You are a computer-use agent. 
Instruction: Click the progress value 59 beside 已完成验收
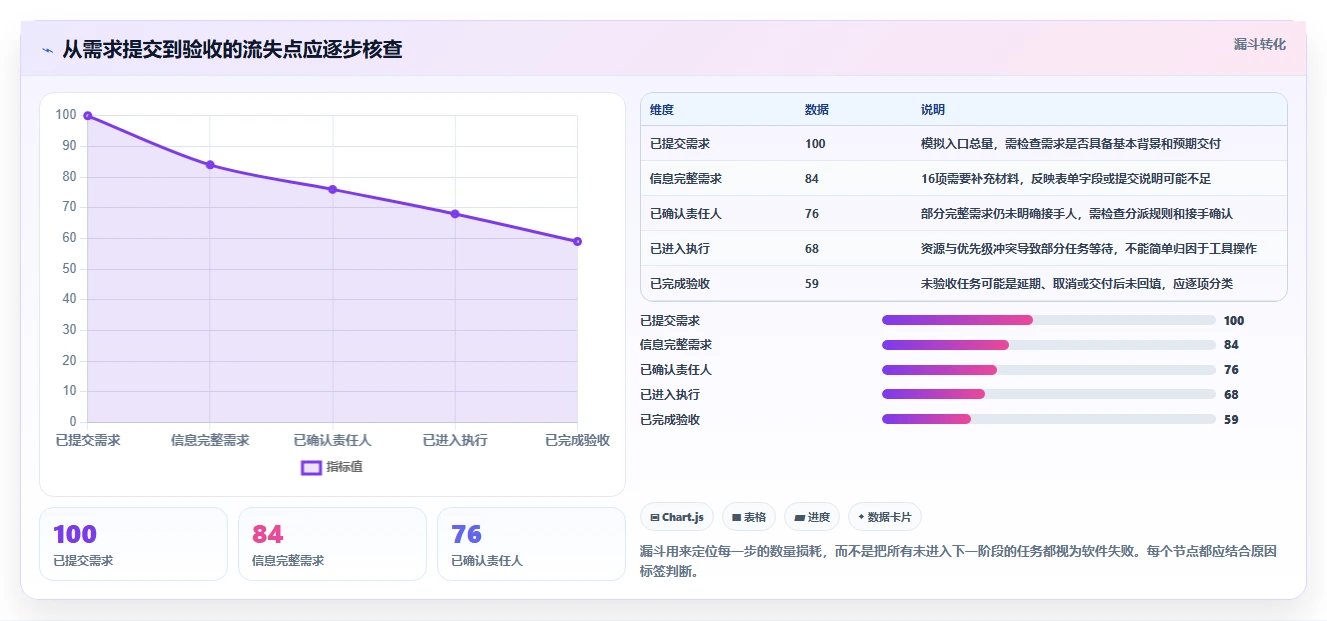[1231, 420]
